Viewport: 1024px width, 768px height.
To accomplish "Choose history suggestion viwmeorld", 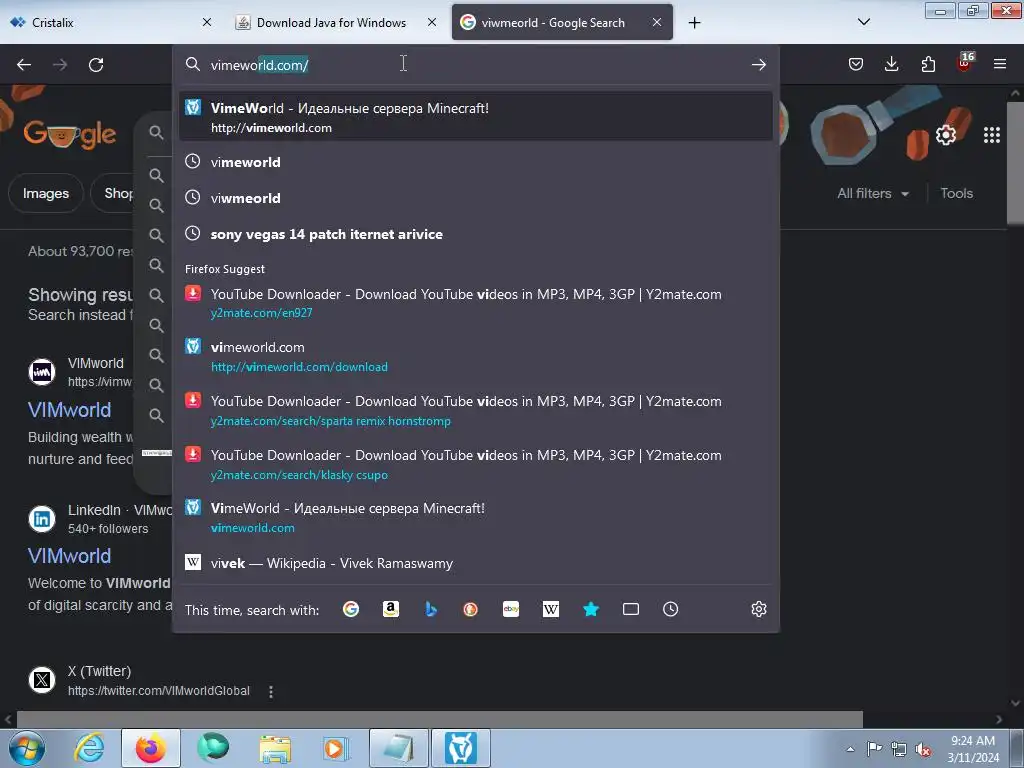I will tap(475, 198).
